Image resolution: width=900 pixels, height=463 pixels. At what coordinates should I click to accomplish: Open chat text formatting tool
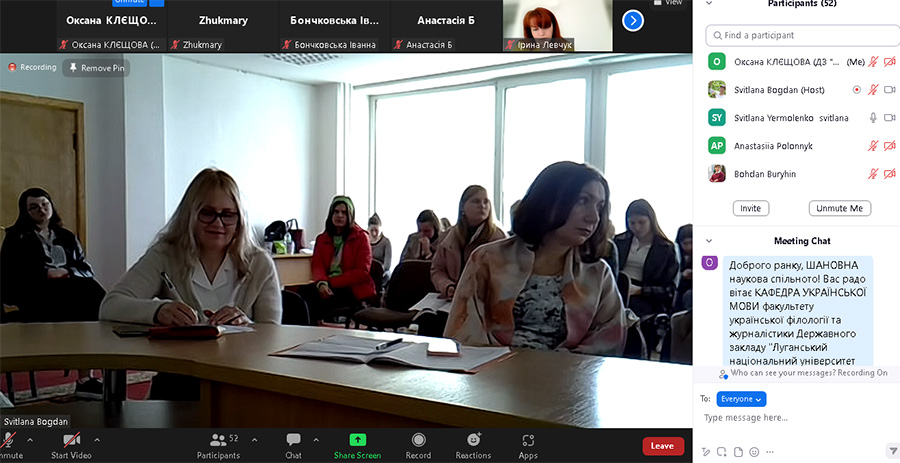tap(706, 452)
